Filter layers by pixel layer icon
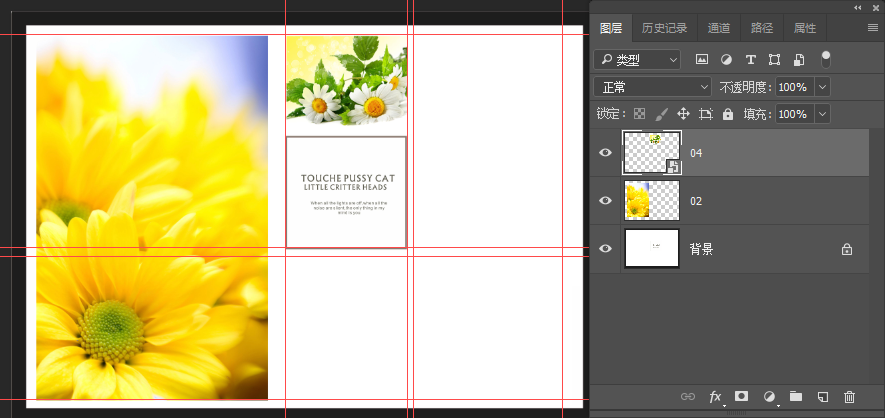 702,59
